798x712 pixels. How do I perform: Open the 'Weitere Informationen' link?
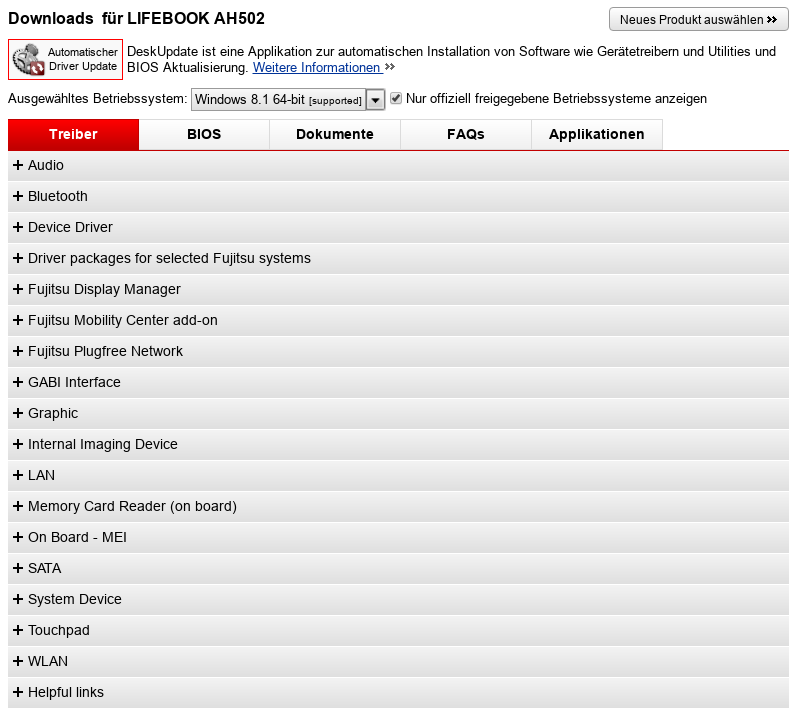[318, 67]
